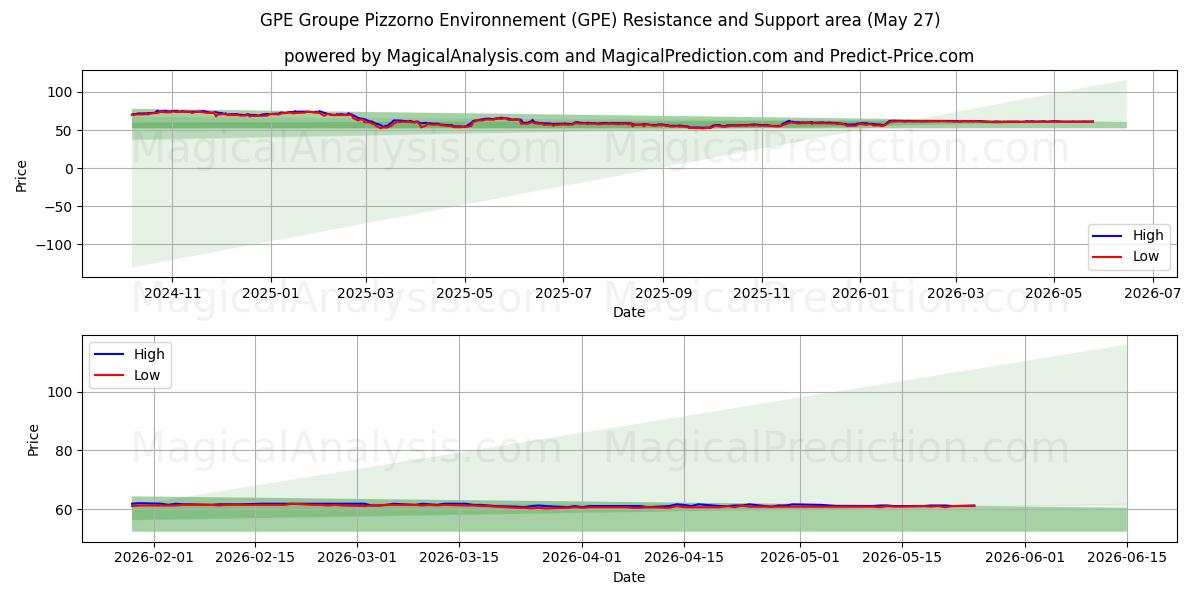Click the '80' price tick in bottom chart
Image resolution: width=1200 pixels, height=600 pixels.
click(x=65, y=451)
